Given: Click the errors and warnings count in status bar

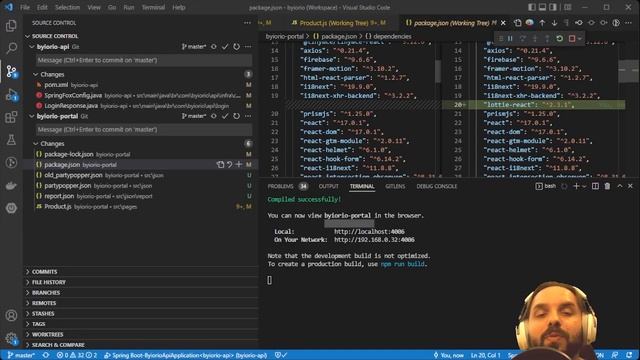Looking at the screenshot, I should 77,355.
